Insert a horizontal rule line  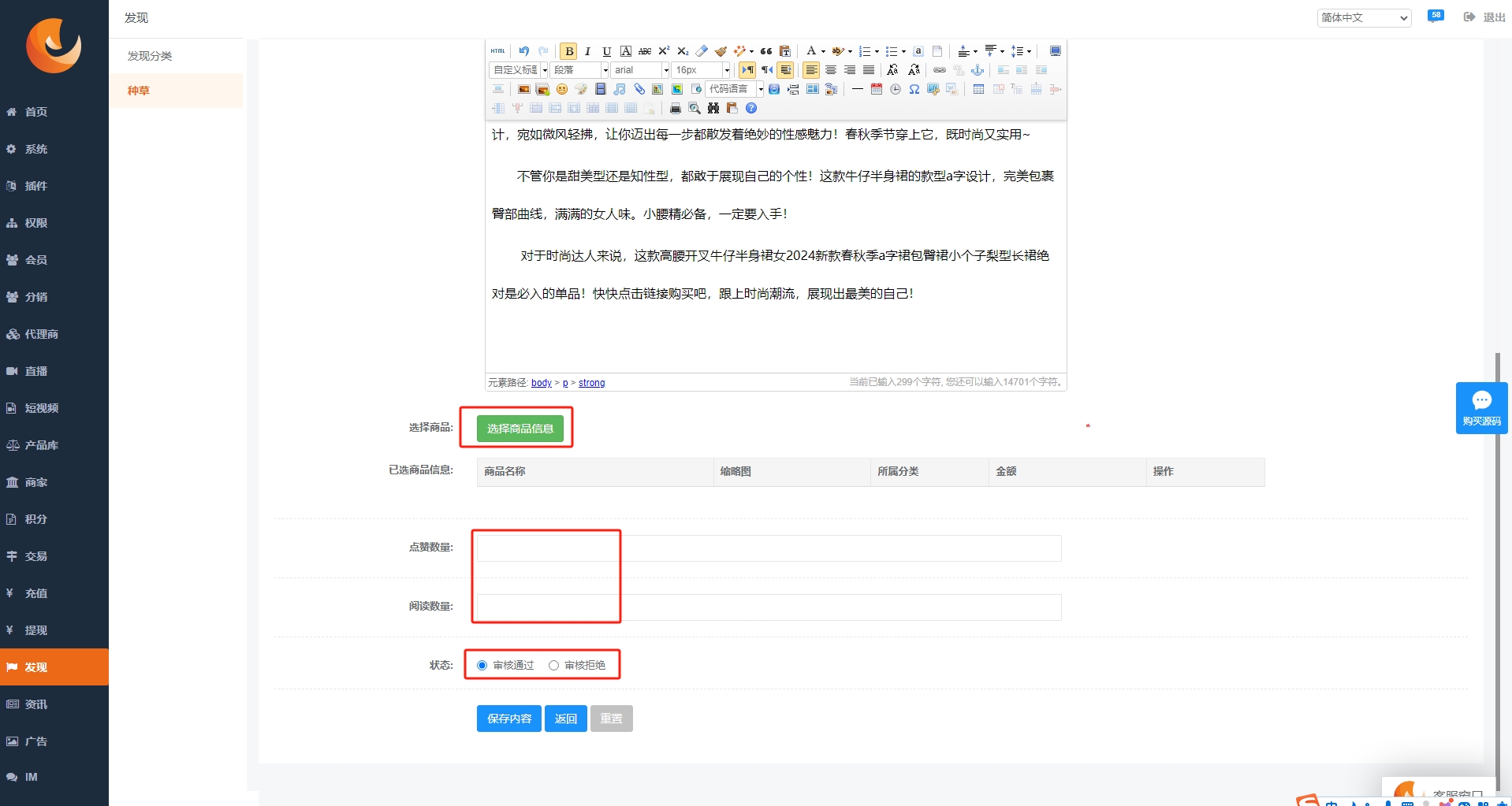point(857,89)
